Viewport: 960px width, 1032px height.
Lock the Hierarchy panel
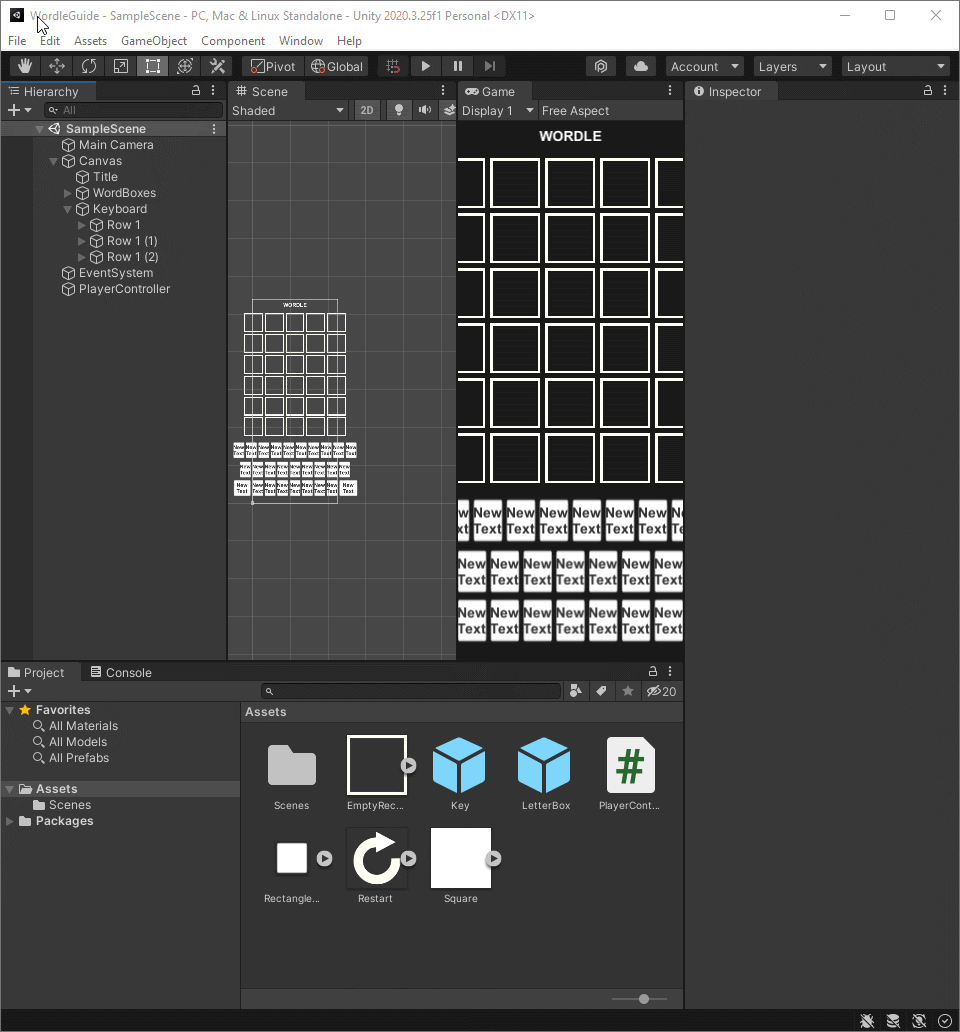pyautogui.click(x=195, y=91)
